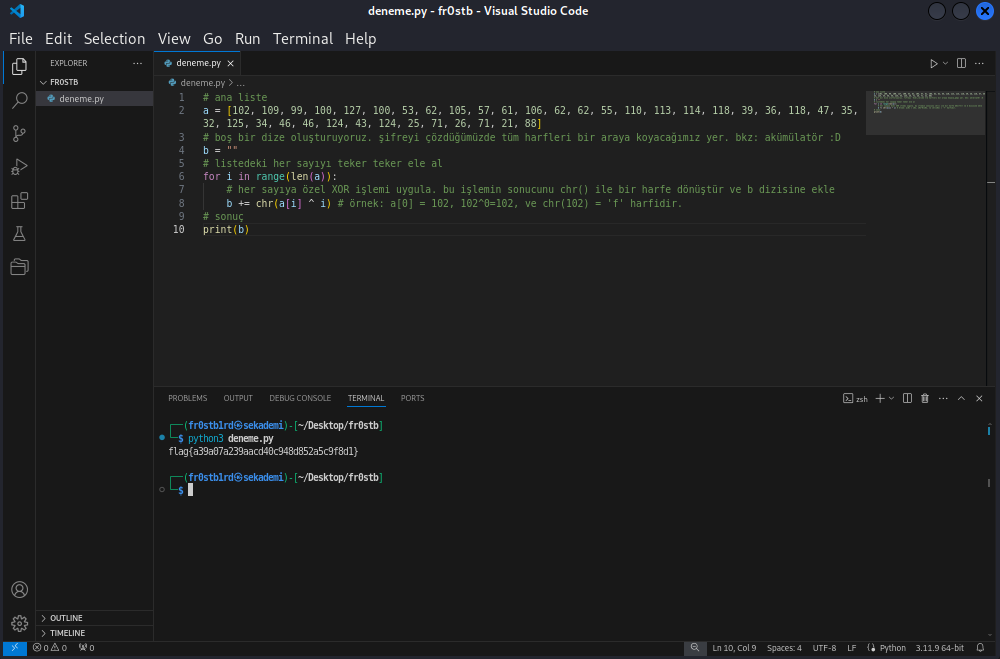Image resolution: width=1000 pixels, height=659 pixels.
Task: Kill the terminal with trash icon
Action: click(925, 398)
